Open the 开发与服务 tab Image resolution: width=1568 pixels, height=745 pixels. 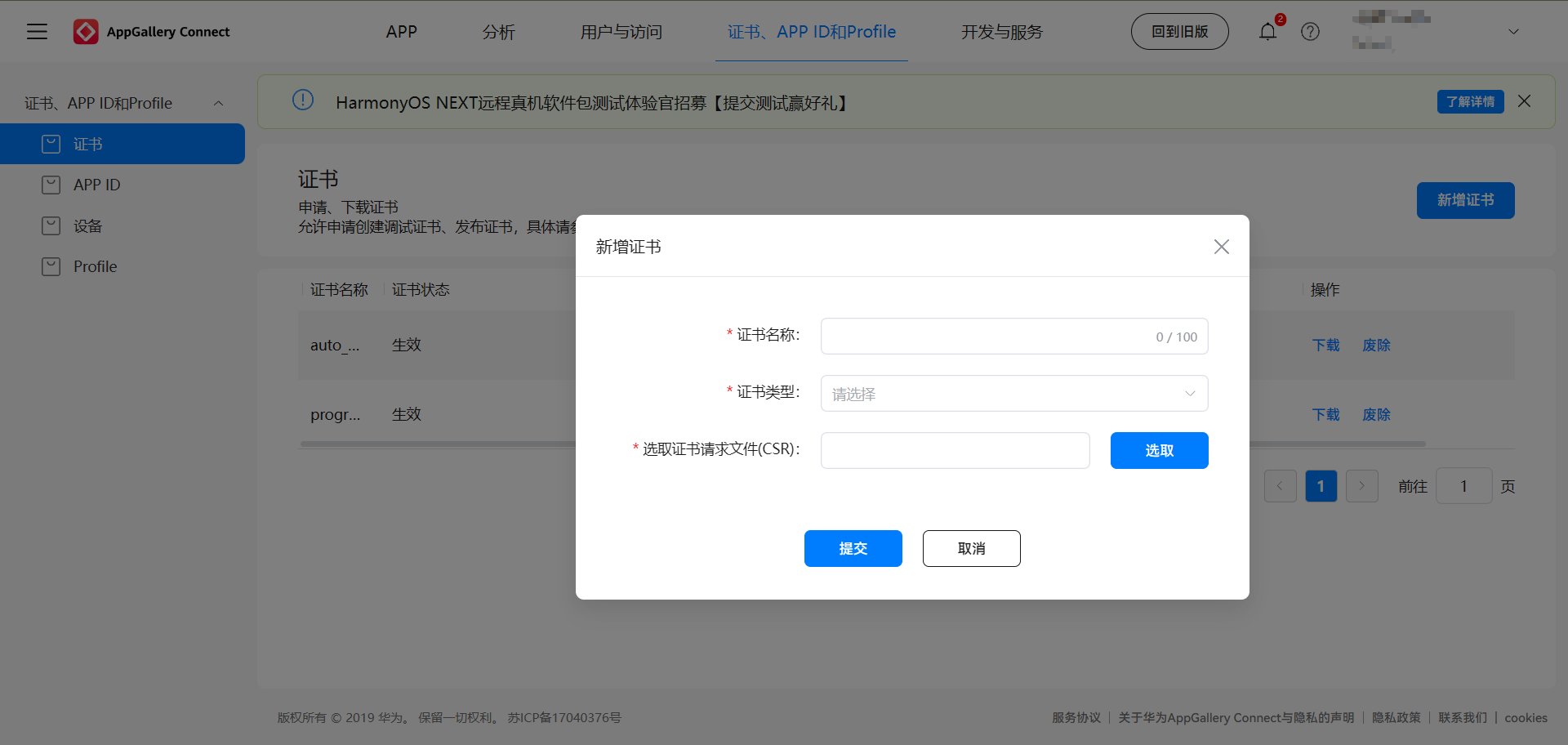[x=1002, y=32]
